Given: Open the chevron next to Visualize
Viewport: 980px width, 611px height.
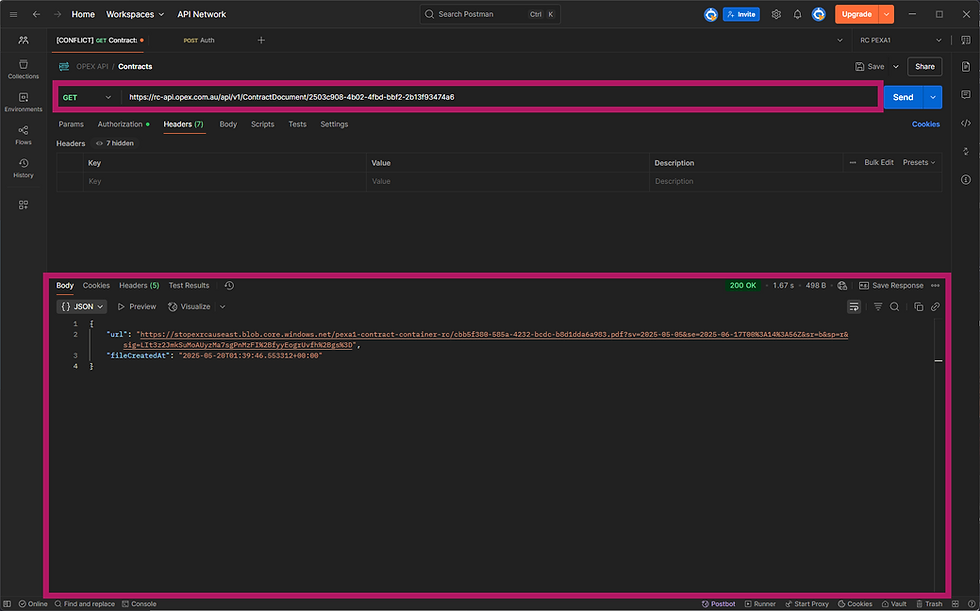Looking at the screenshot, I should [222, 307].
